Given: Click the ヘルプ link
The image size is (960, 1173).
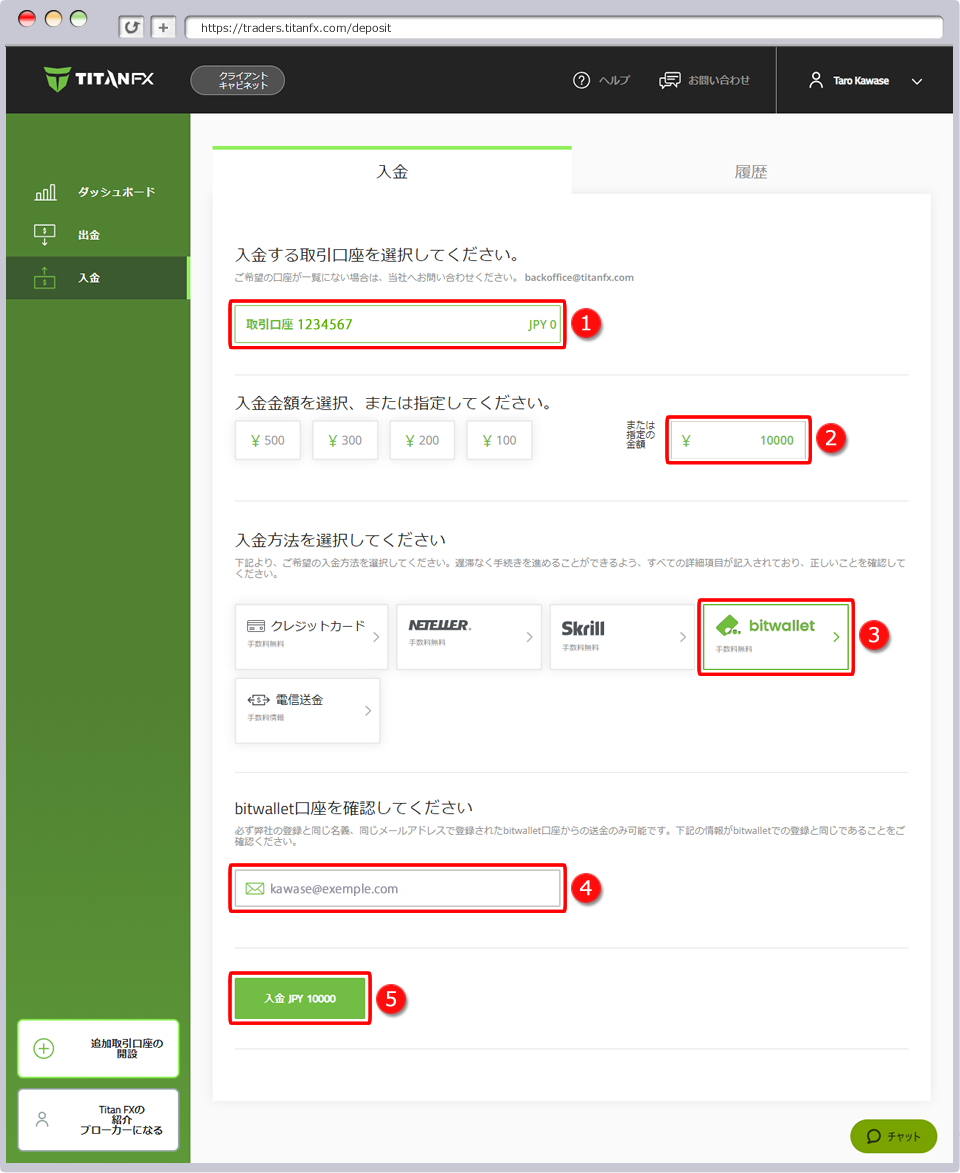Looking at the screenshot, I should click(614, 80).
